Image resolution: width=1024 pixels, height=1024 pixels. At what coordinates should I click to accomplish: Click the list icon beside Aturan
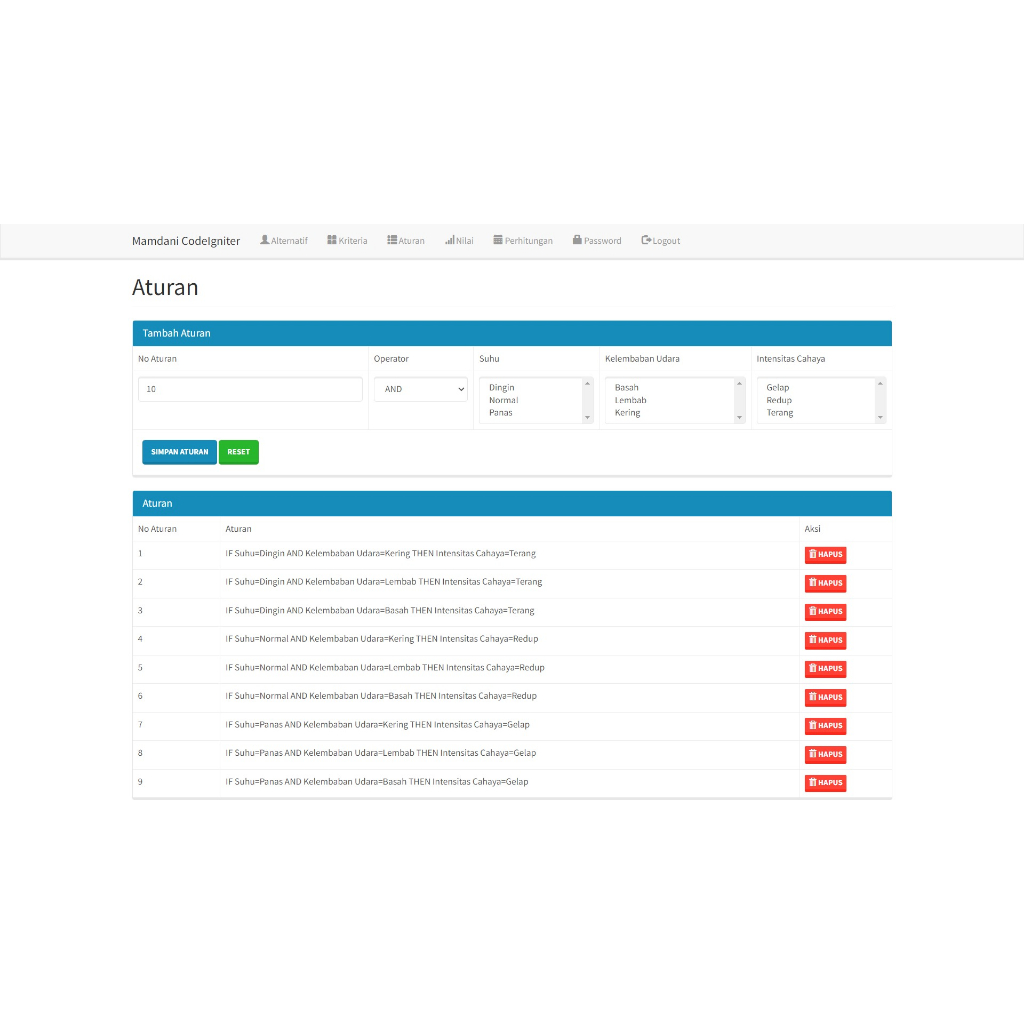[392, 240]
